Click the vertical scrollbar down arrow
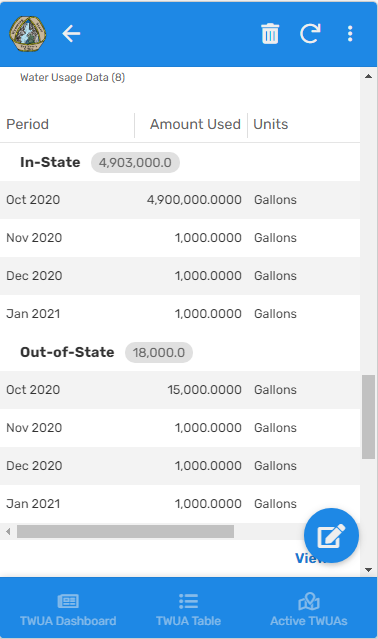The height and width of the screenshot is (639, 378). 369,570
